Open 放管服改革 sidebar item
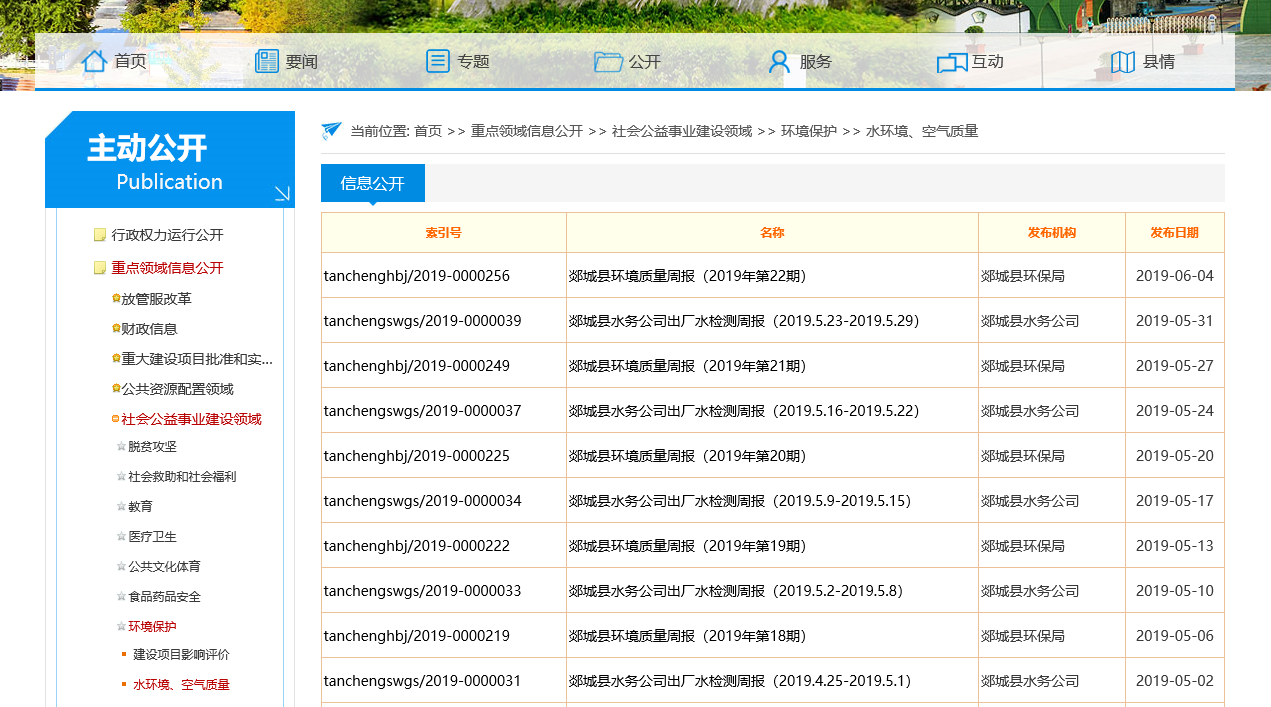Screen dimensions: 1271x707 (x=156, y=299)
